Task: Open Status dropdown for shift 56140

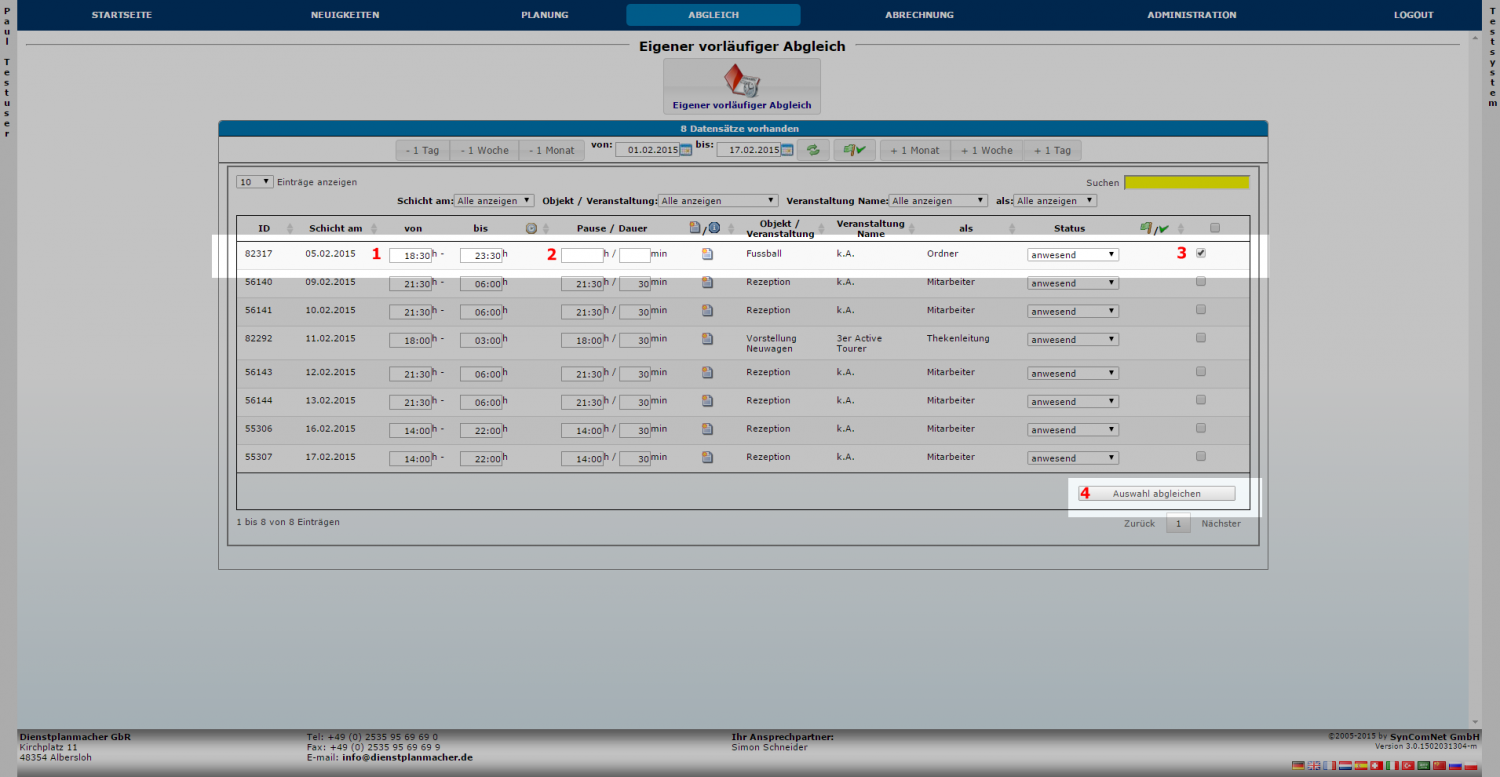Action: [x=1073, y=283]
